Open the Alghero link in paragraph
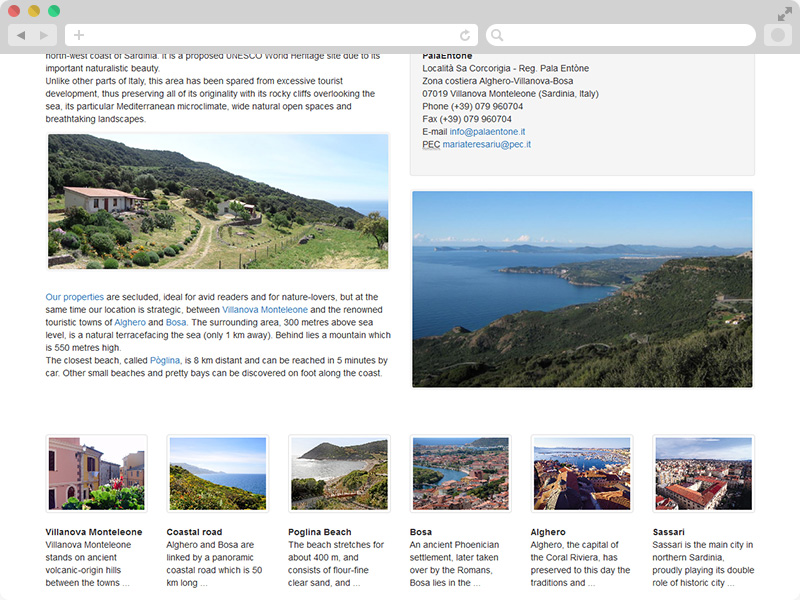The image size is (800, 600). pyautogui.click(x=130, y=322)
